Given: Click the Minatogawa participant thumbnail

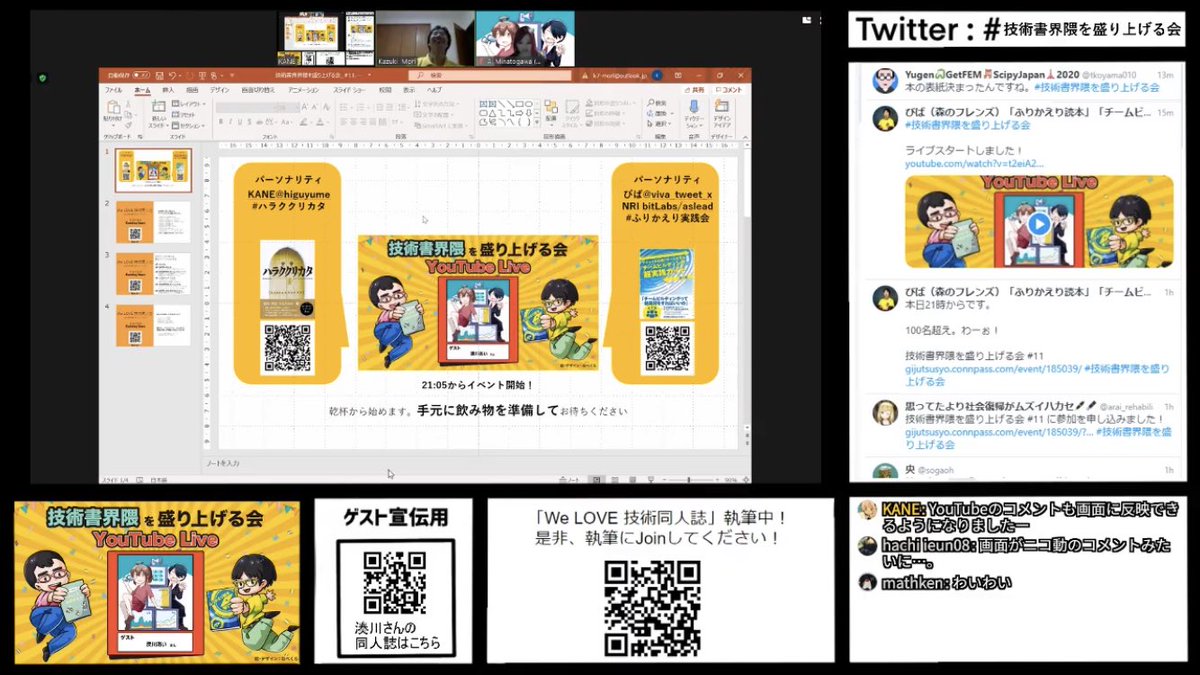Looking at the screenshot, I should 525,38.
